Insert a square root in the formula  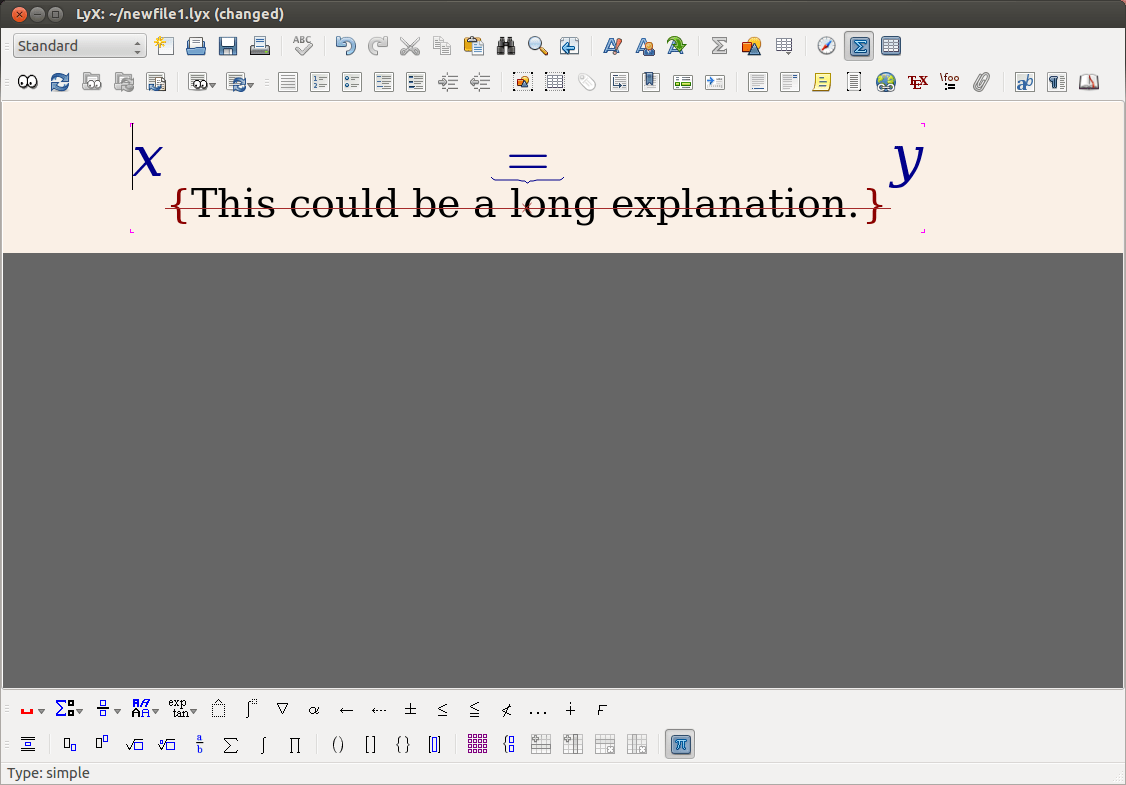[x=135, y=744]
